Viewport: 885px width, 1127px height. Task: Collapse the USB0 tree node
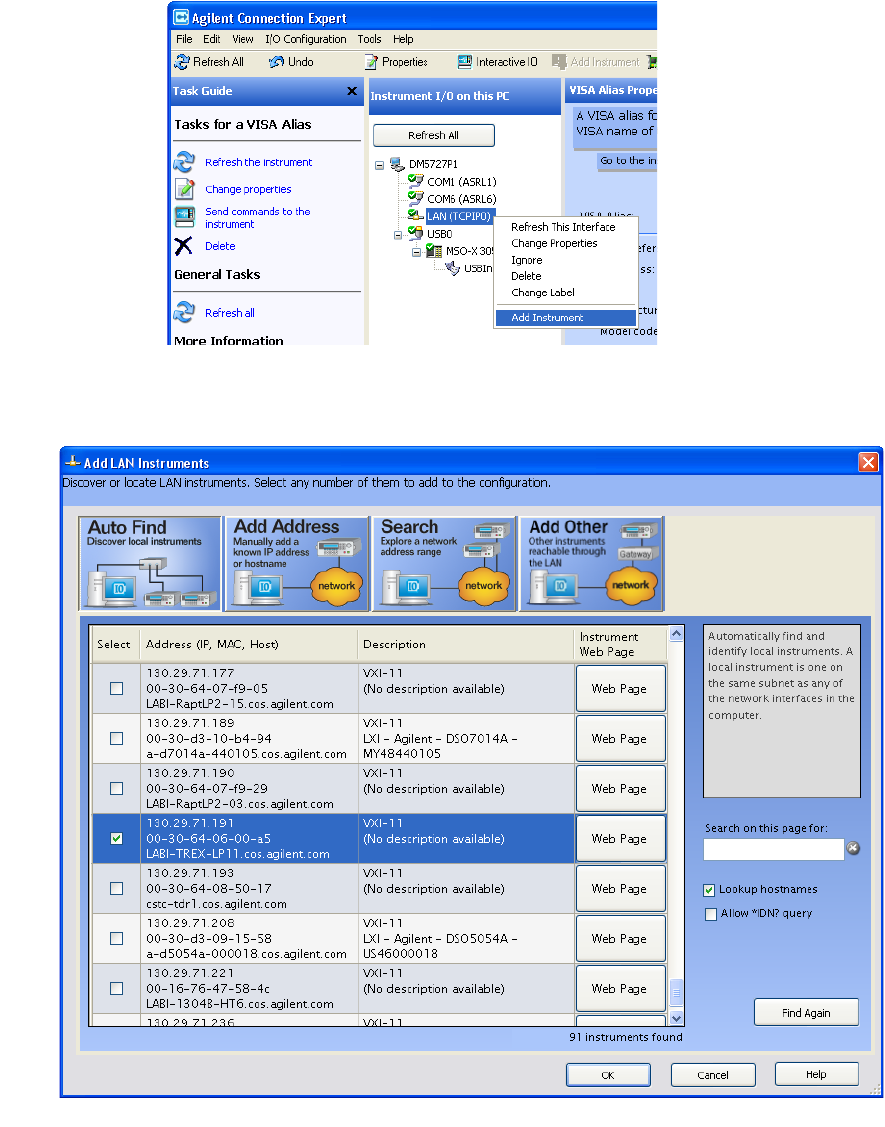click(398, 234)
